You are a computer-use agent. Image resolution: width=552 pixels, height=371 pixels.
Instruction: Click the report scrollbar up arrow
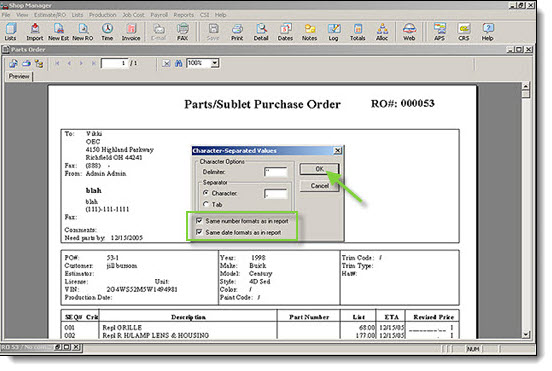click(x=526, y=86)
